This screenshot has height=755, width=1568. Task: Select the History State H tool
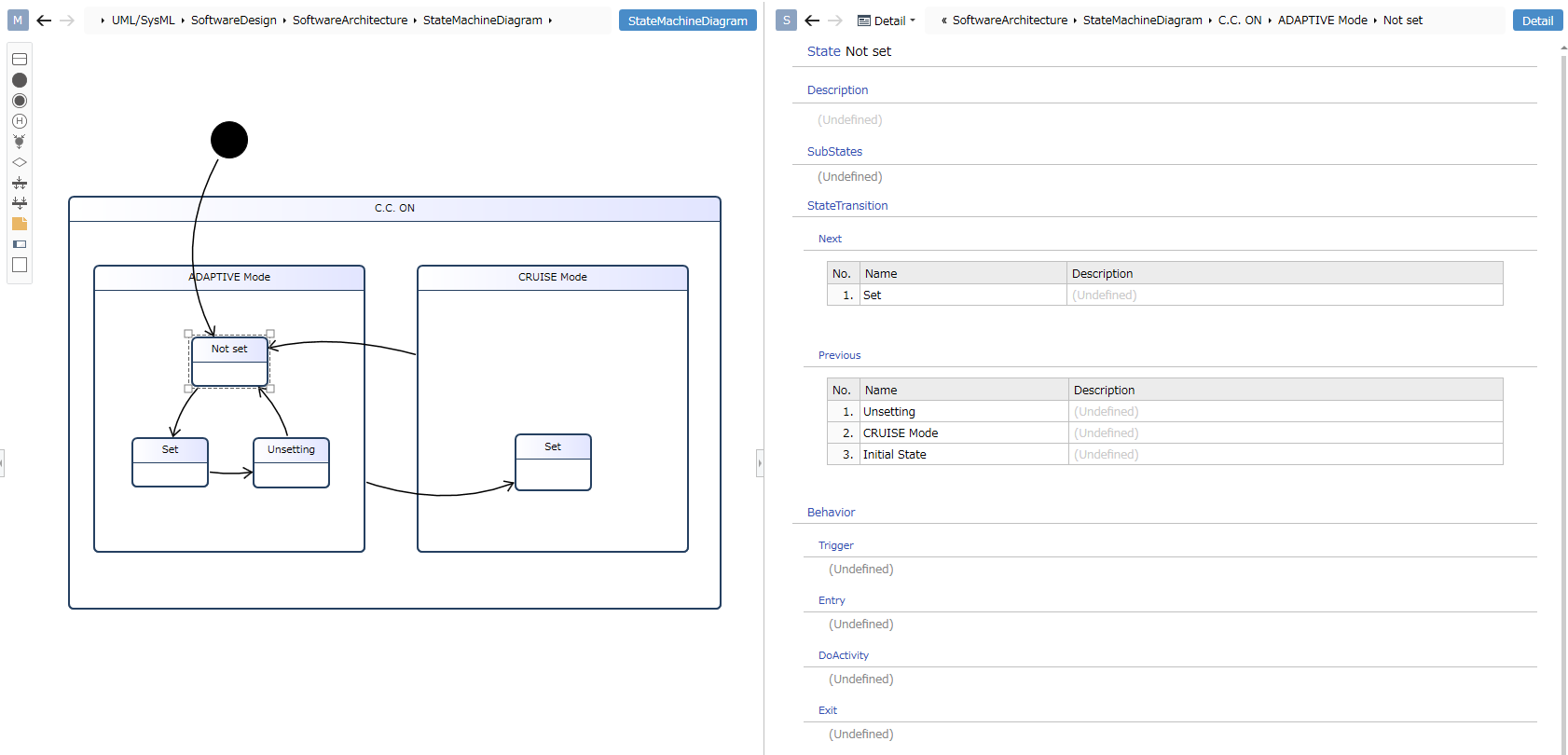[20, 121]
